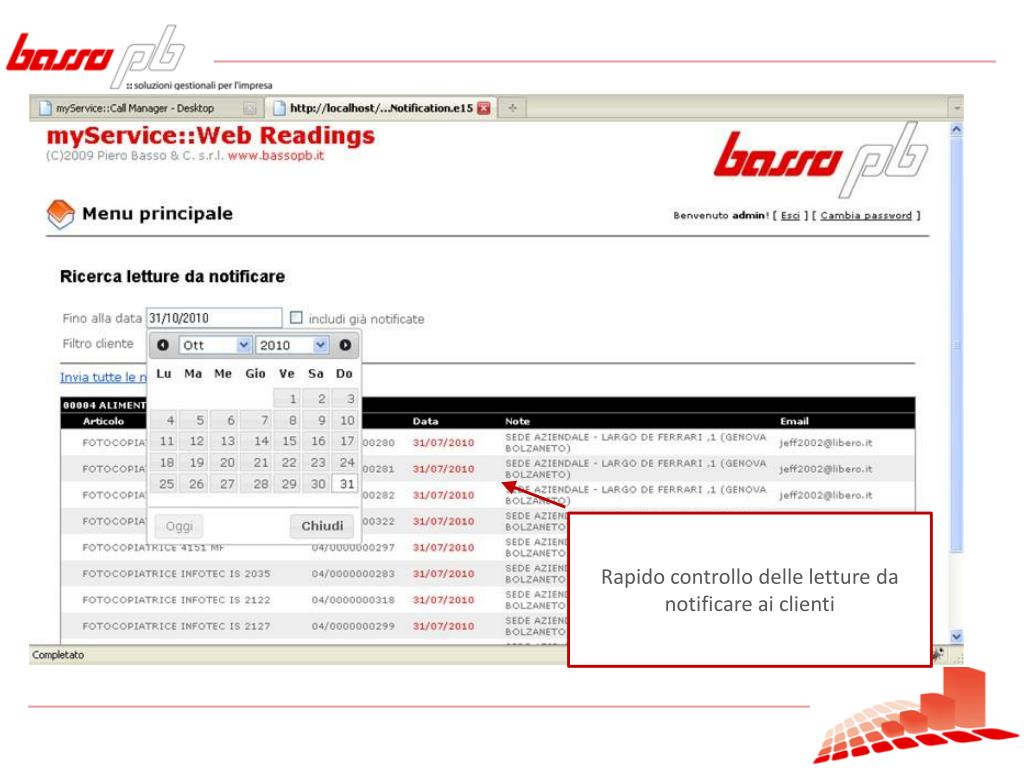Click the Oggi button in calendar
This screenshot has height=768, width=1024.
point(179,526)
